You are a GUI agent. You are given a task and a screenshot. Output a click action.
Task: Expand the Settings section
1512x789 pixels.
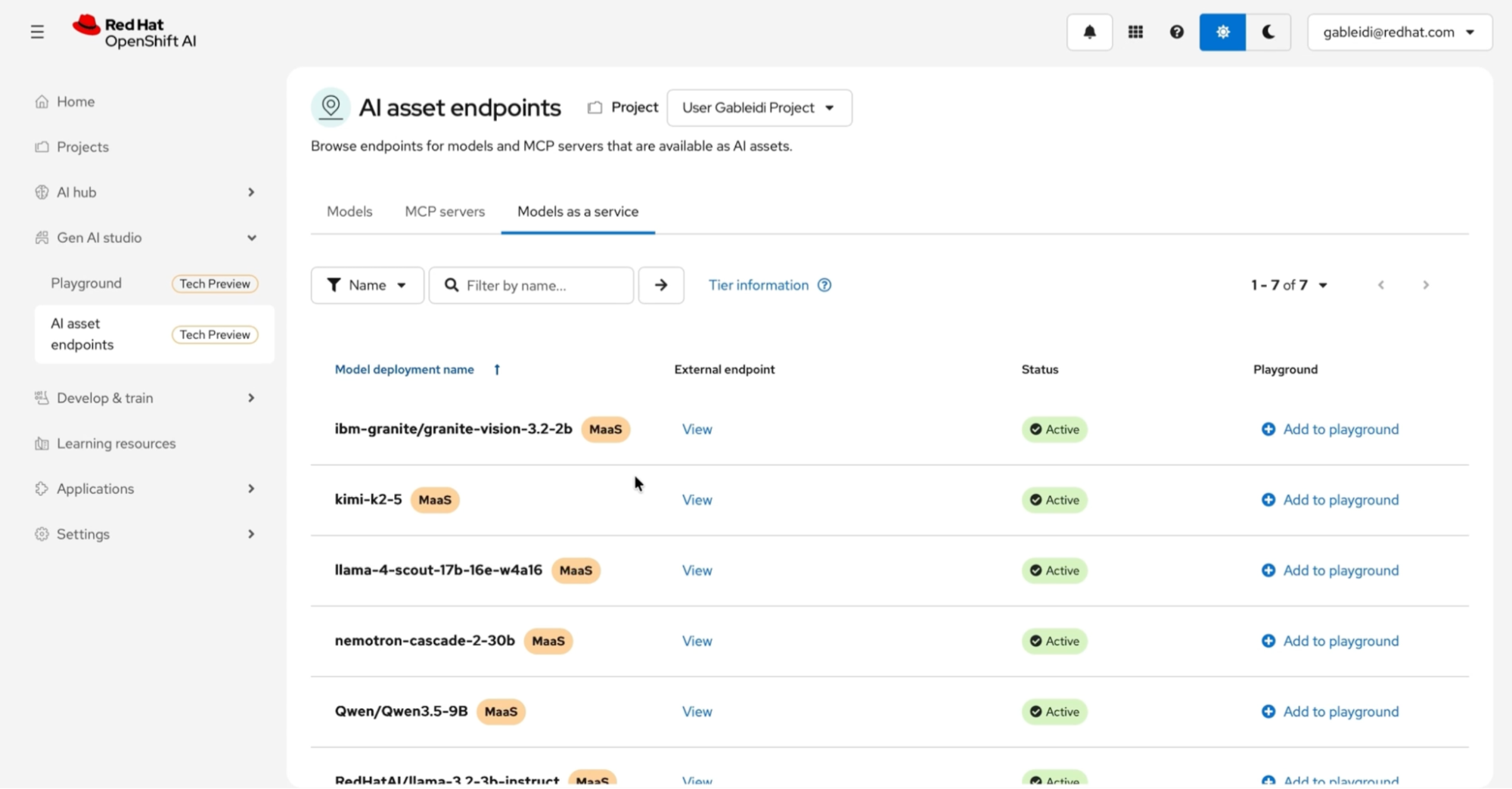click(145, 534)
